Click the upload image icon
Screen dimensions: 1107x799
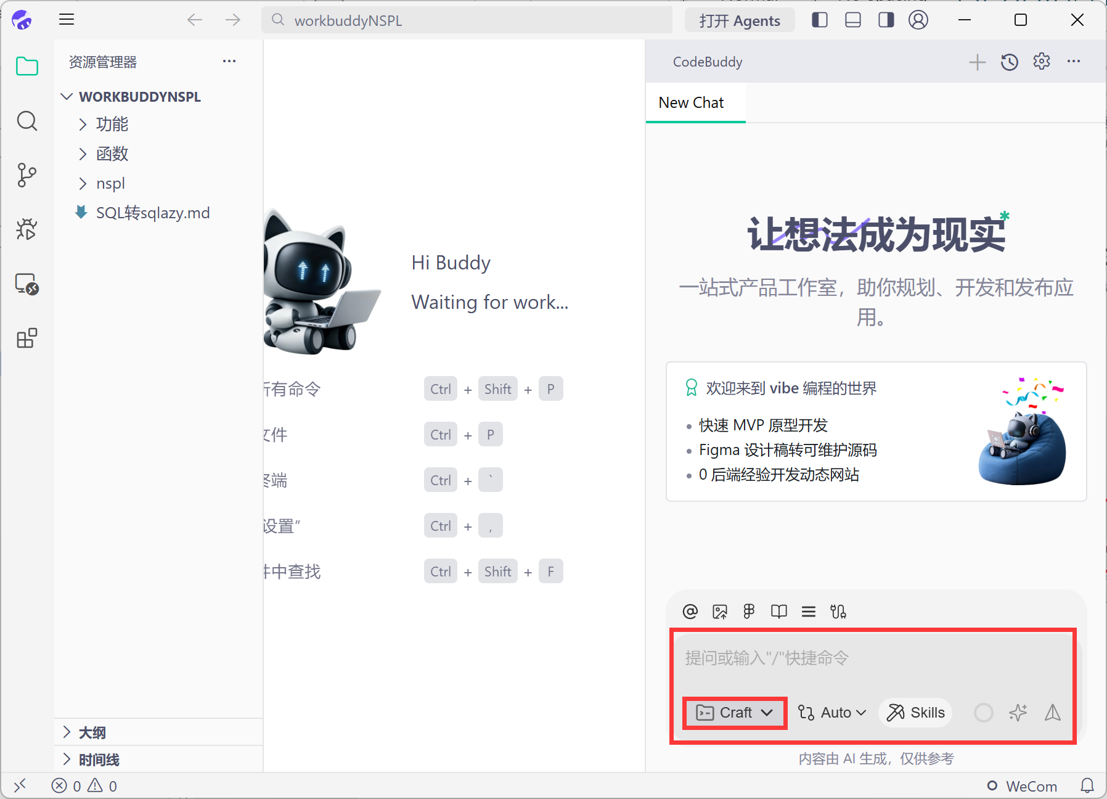[719, 611]
